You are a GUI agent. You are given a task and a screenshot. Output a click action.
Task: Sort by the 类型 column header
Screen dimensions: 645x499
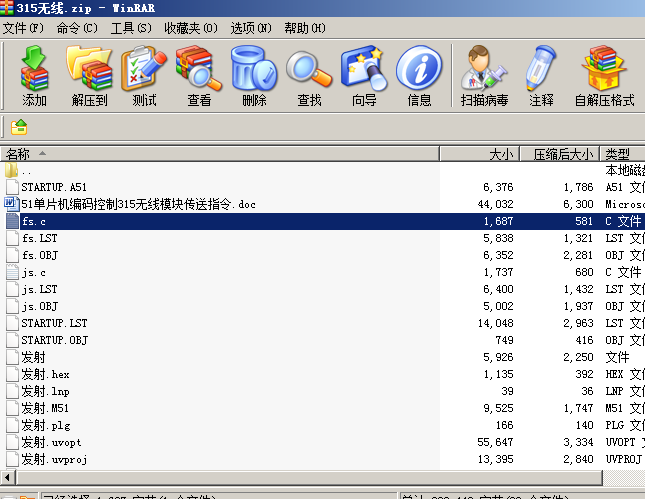click(622, 154)
